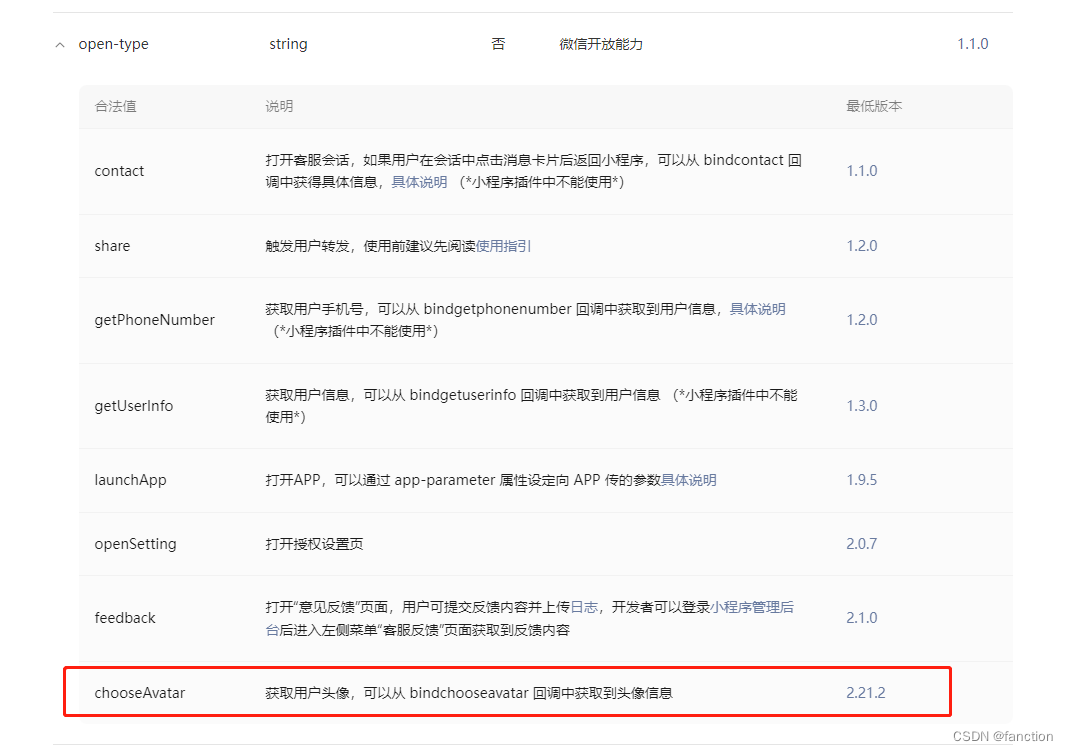Image resolution: width=1068 pixels, height=751 pixels.
Task: Click the chooseAvatar description text
Action: coord(469,693)
